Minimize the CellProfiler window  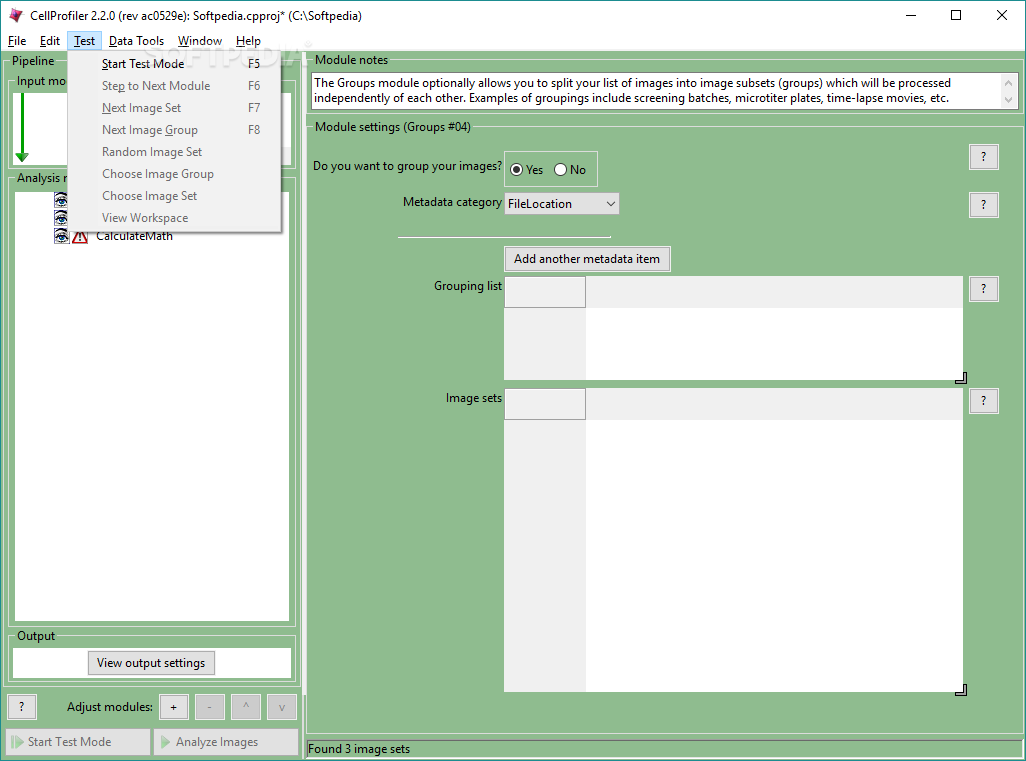point(910,15)
